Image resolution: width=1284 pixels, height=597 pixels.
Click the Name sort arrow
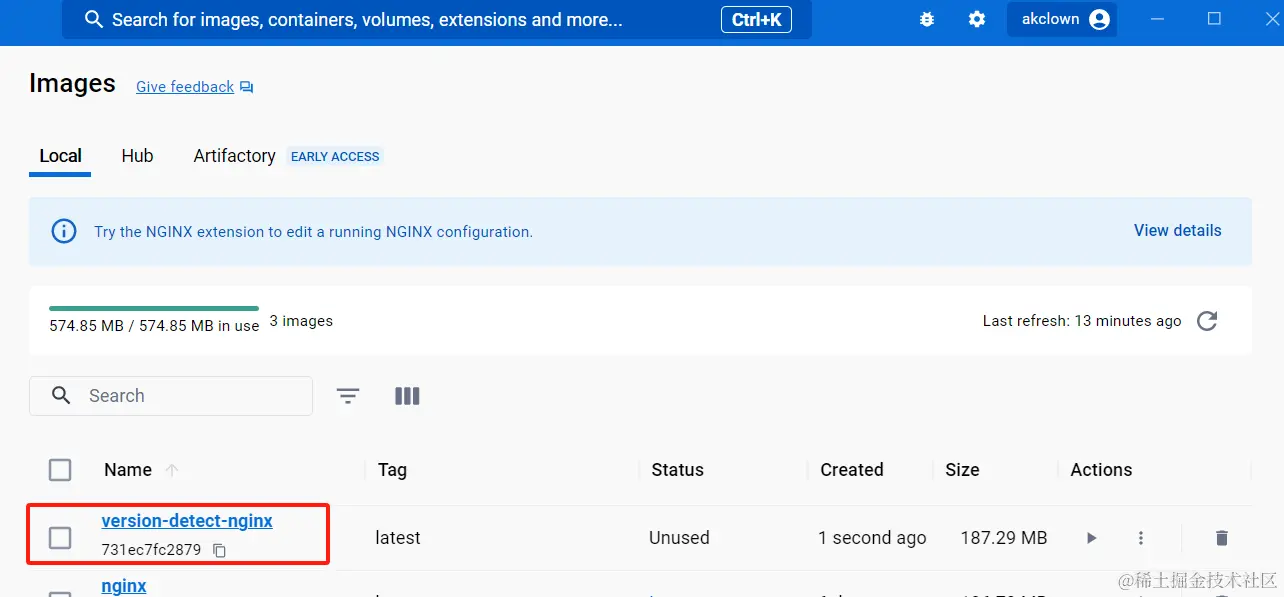(172, 470)
